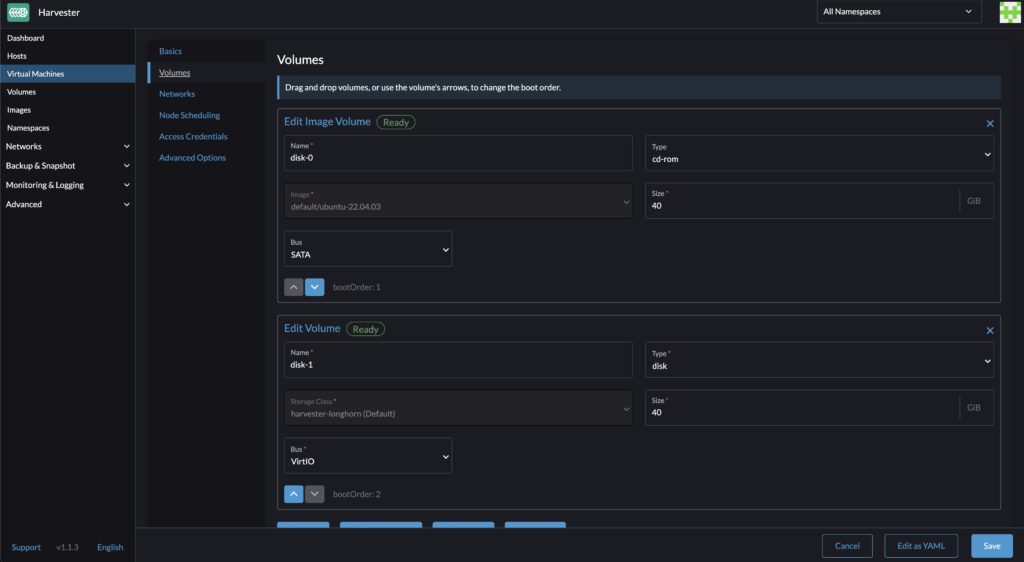Screen dimensions: 1024x562
Task: Click the Harvester logo icon
Action: tap(19, 12)
